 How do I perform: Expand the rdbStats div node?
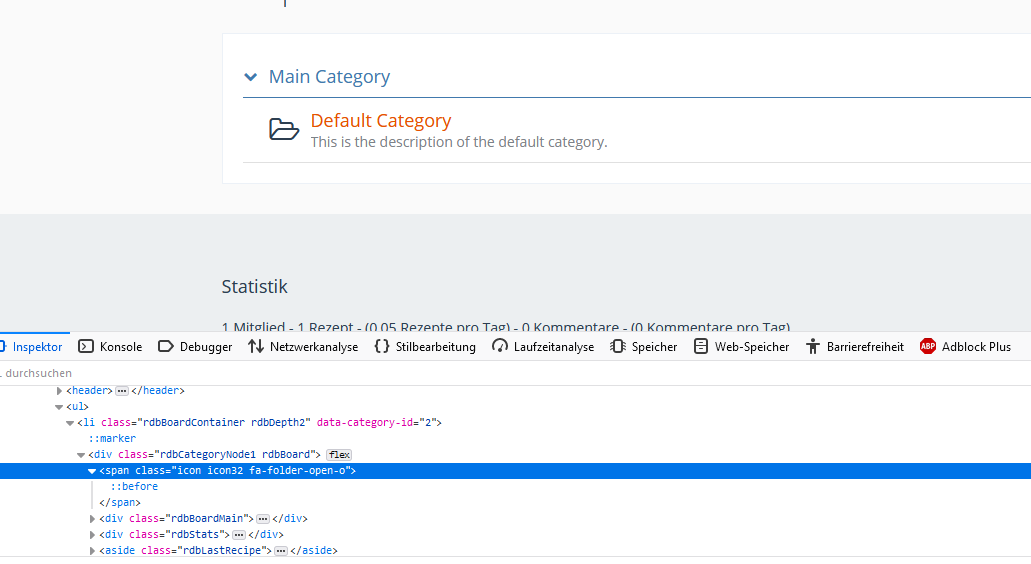(93, 535)
